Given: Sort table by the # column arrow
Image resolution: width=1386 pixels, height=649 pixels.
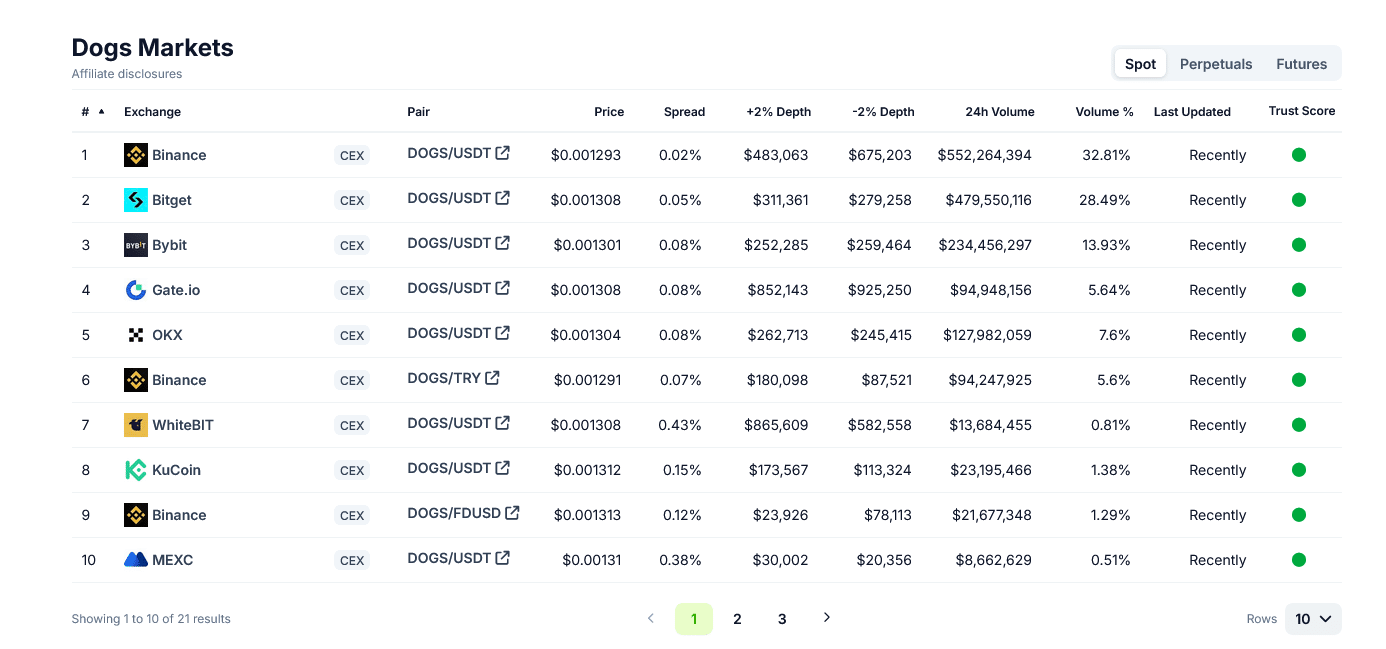Looking at the screenshot, I should pos(101,112).
